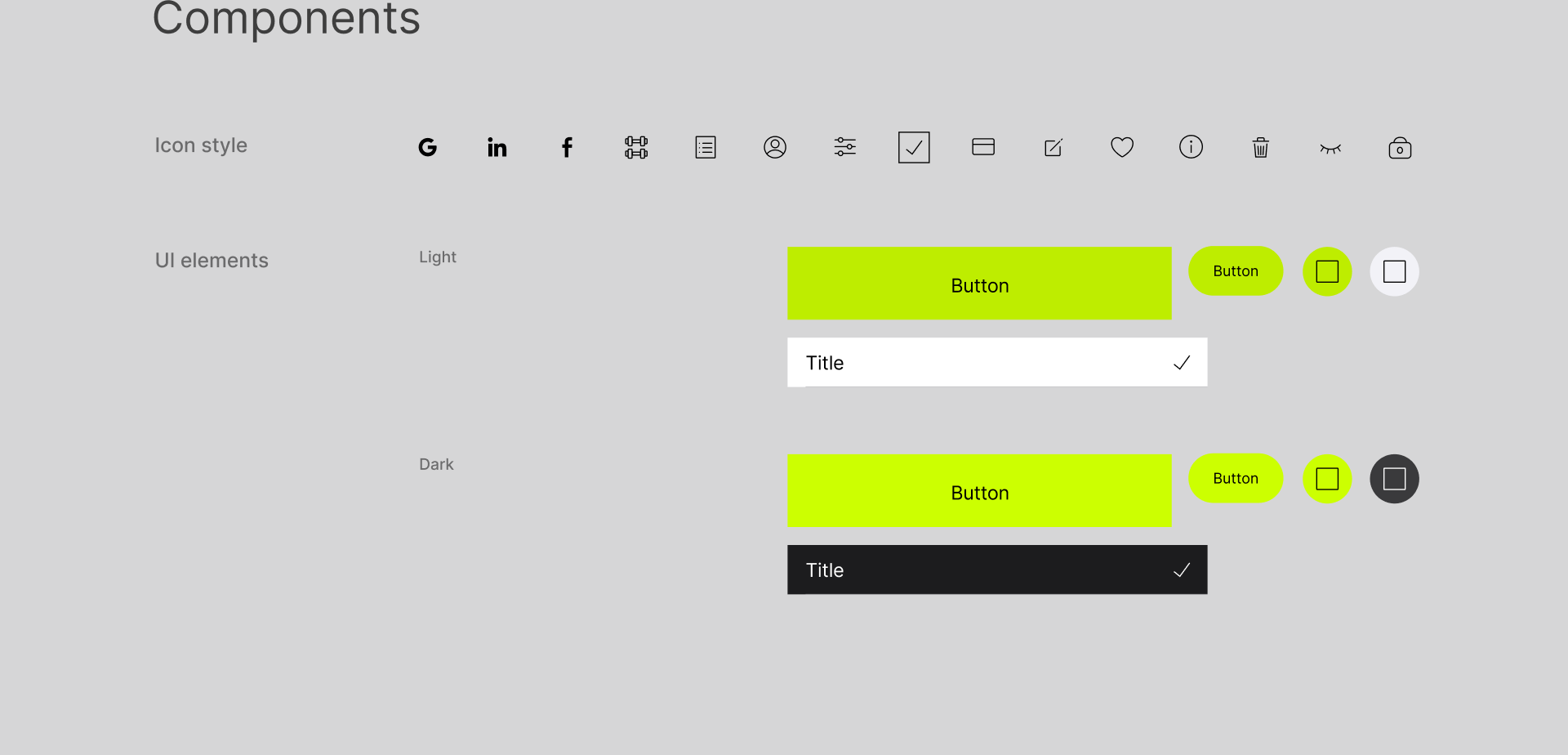The height and width of the screenshot is (755, 1568).
Task: Click the heart favorite icon
Action: (1122, 147)
